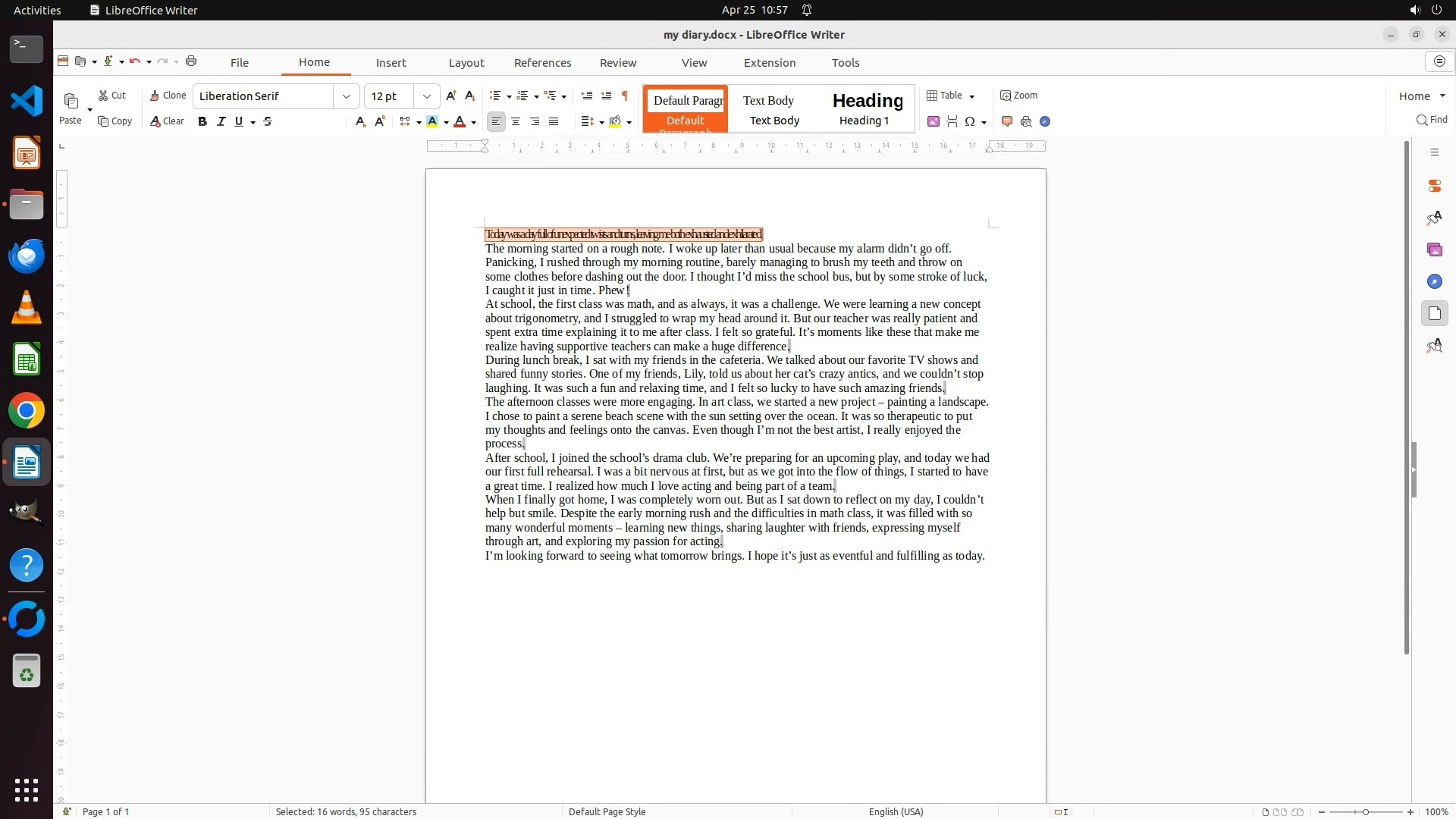This screenshot has height=819, width=1456.
Task: Switch to the Insert tab
Action: [391, 63]
